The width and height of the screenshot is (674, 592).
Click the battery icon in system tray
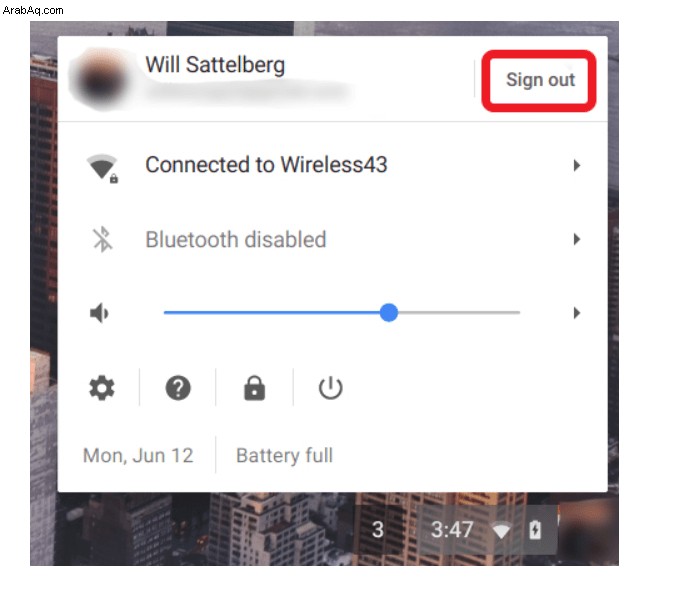pos(535,529)
